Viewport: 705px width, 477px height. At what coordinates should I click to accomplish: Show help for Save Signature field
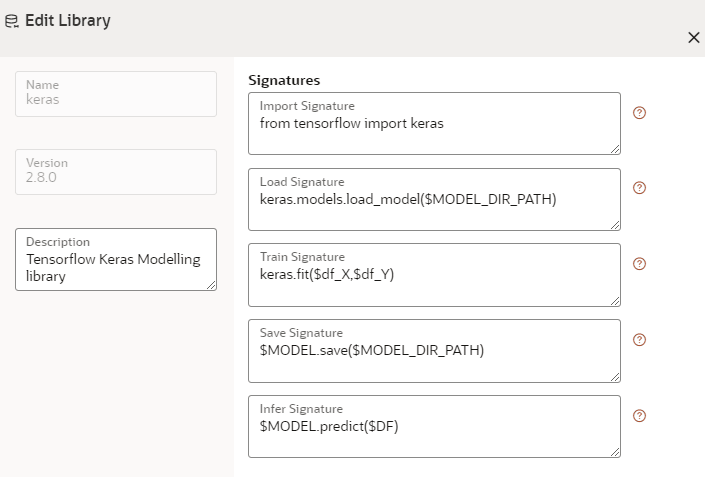[x=640, y=340]
